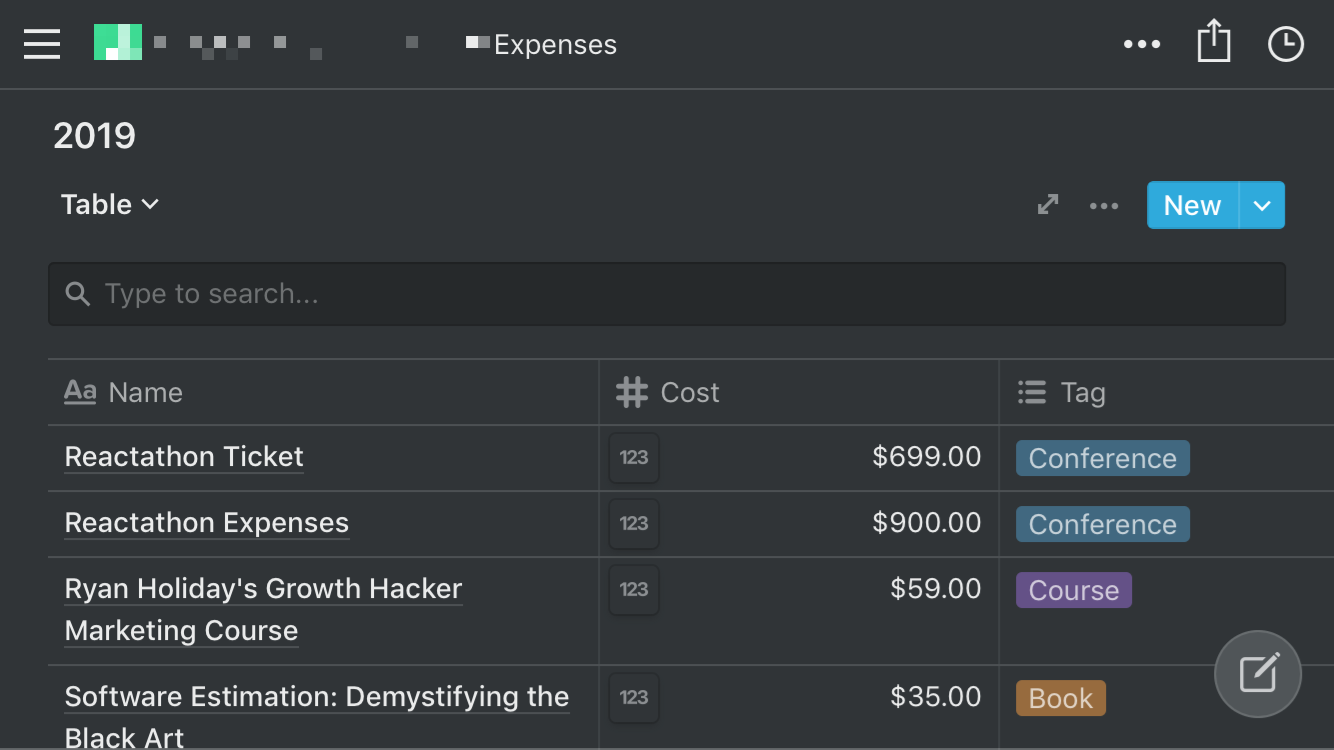Focus the Type to search field
The height and width of the screenshot is (750, 1334).
tap(666, 294)
